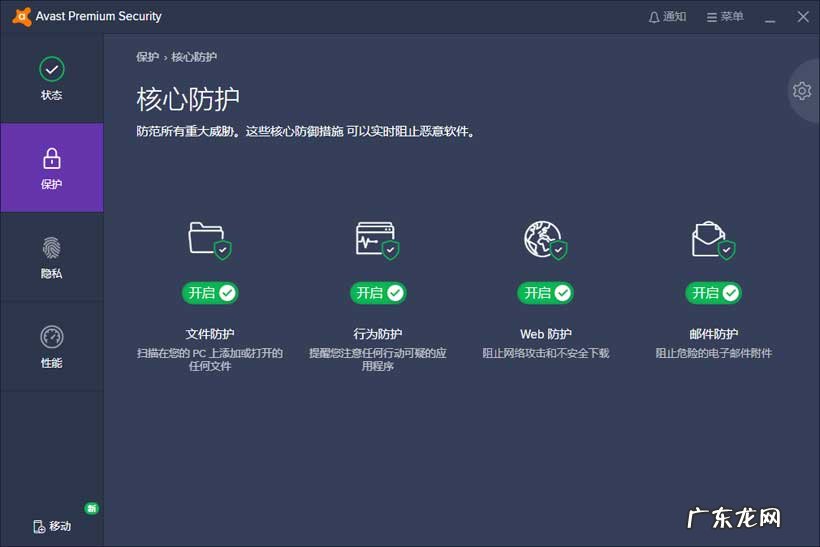Click the 保护 breadcrumb link
The height and width of the screenshot is (547, 820).
(x=147, y=57)
